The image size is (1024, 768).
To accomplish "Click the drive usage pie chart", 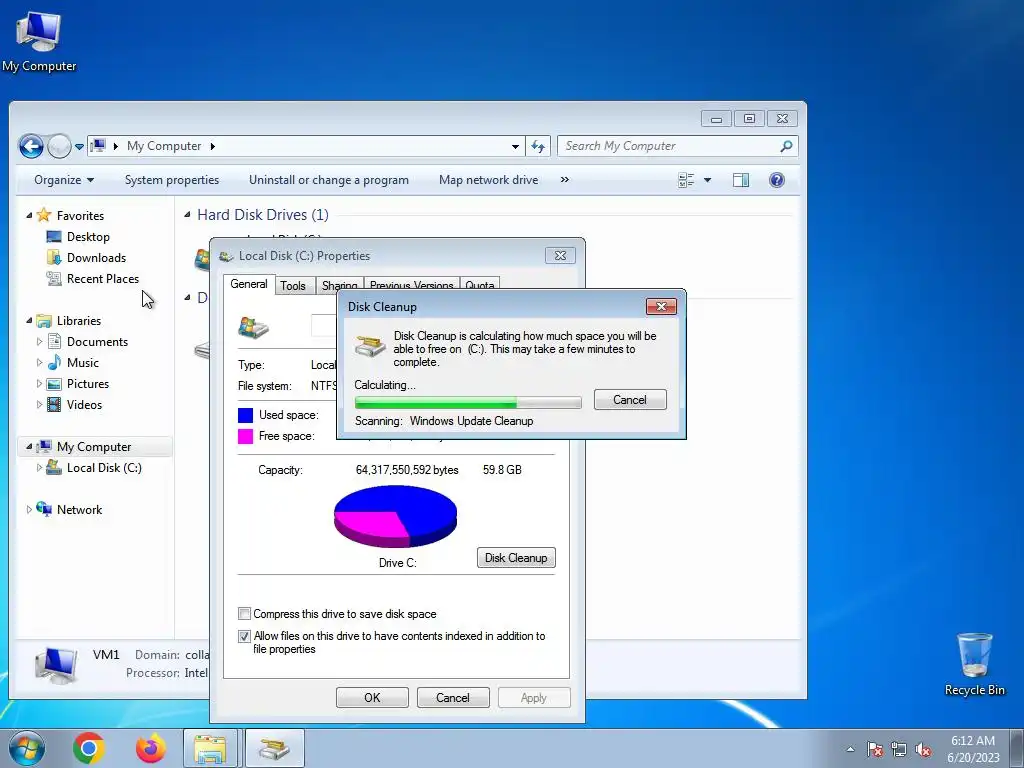I will (x=395, y=517).
